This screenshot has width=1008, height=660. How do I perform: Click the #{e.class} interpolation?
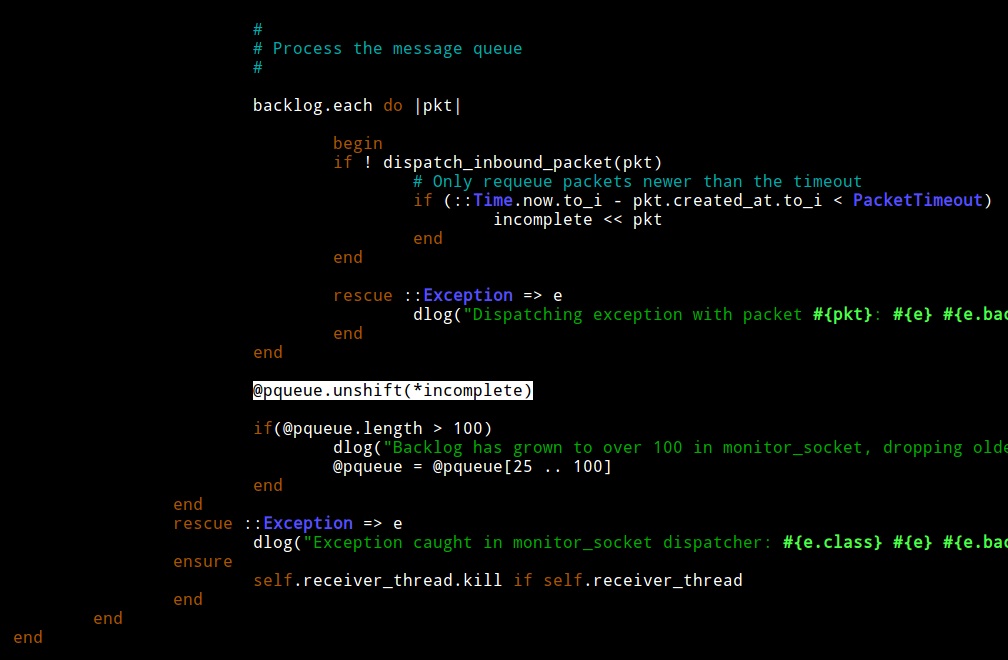832,542
